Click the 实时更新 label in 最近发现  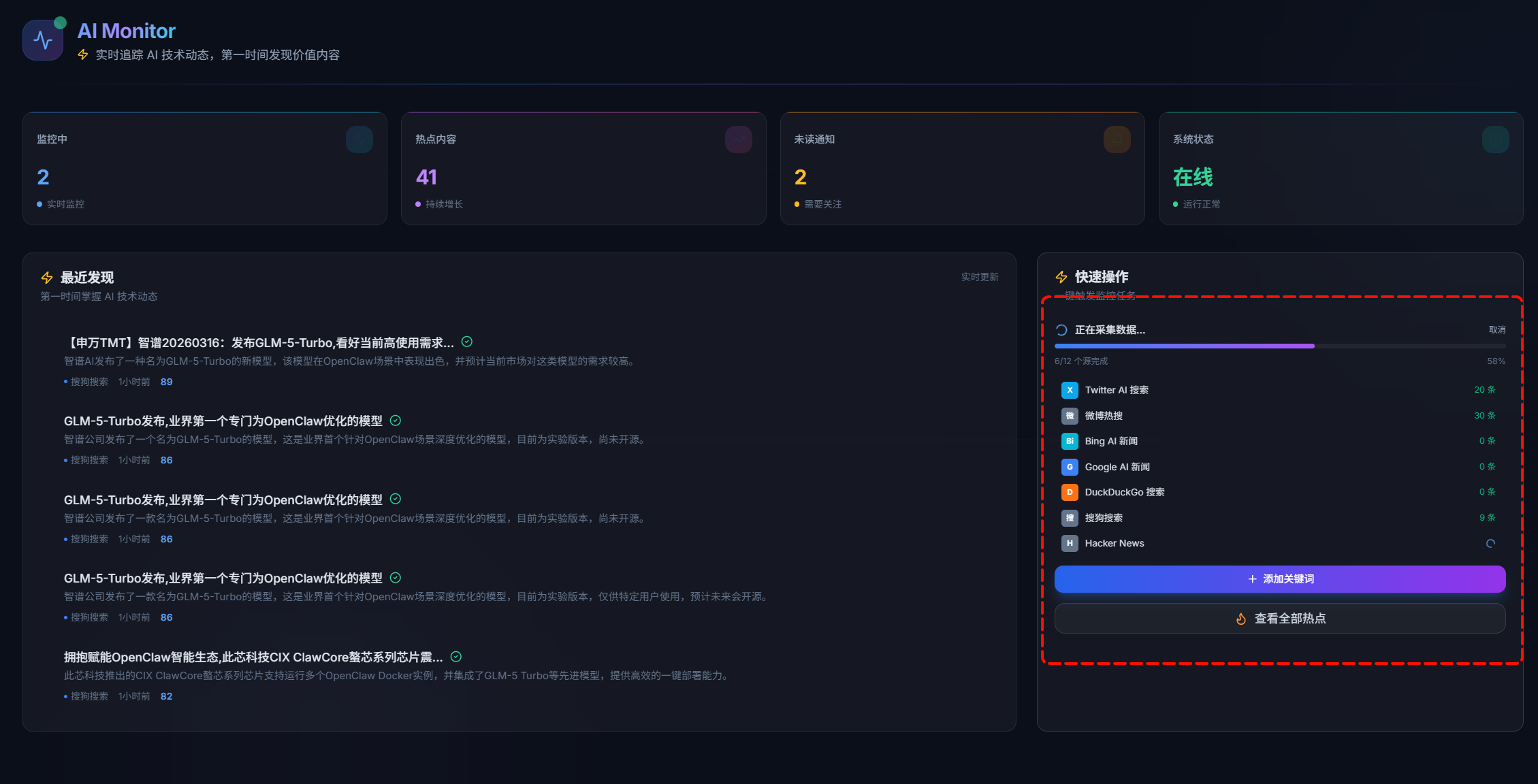coord(979,277)
